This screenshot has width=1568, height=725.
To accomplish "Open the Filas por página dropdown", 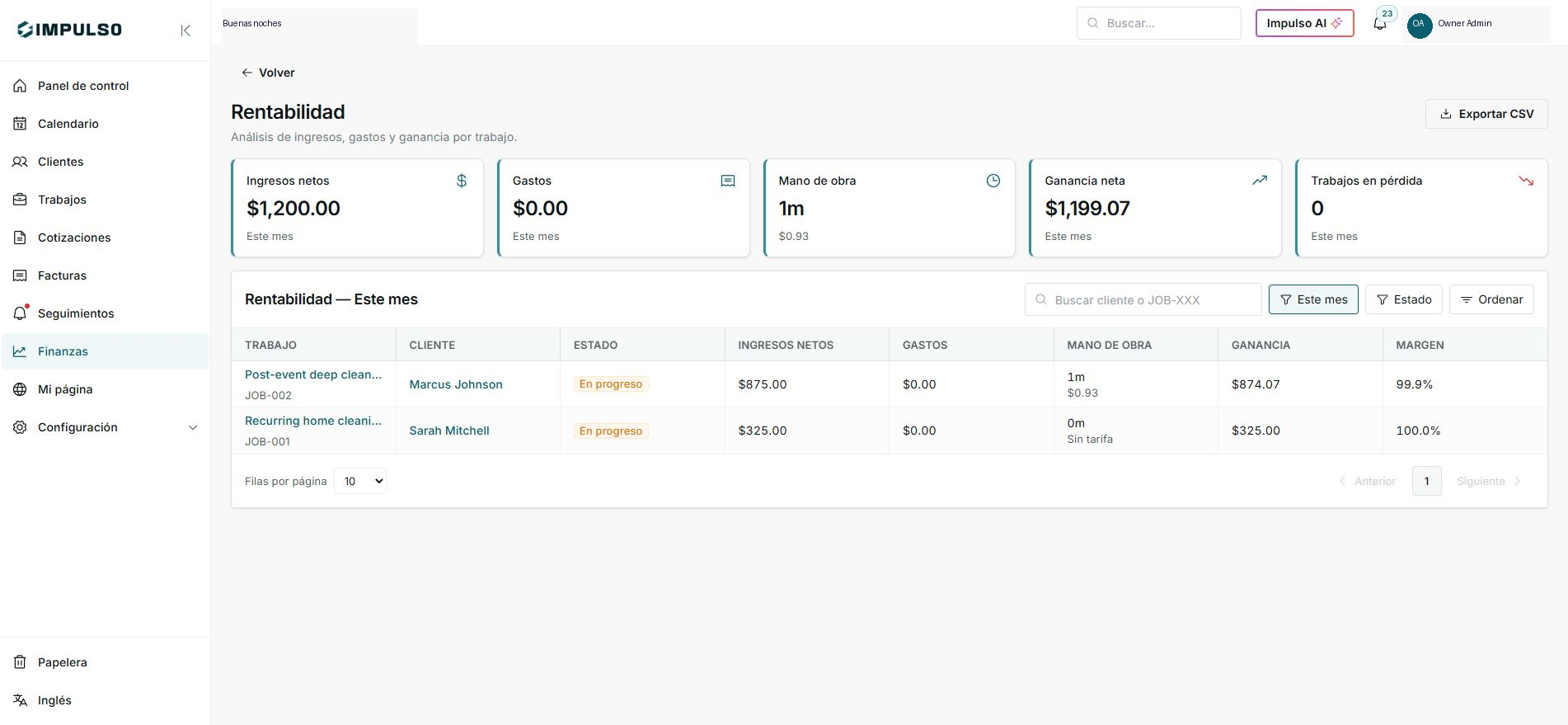I will [360, 481].
